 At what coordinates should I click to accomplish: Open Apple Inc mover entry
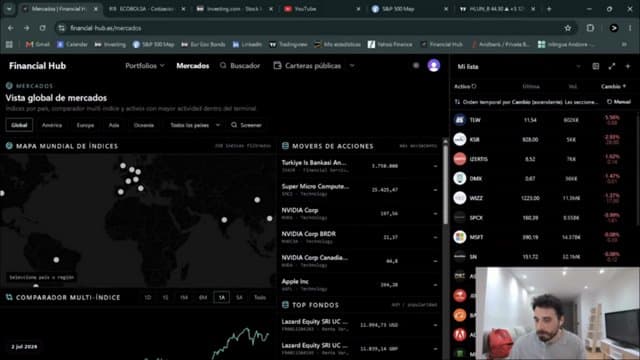tap(359, 285)
